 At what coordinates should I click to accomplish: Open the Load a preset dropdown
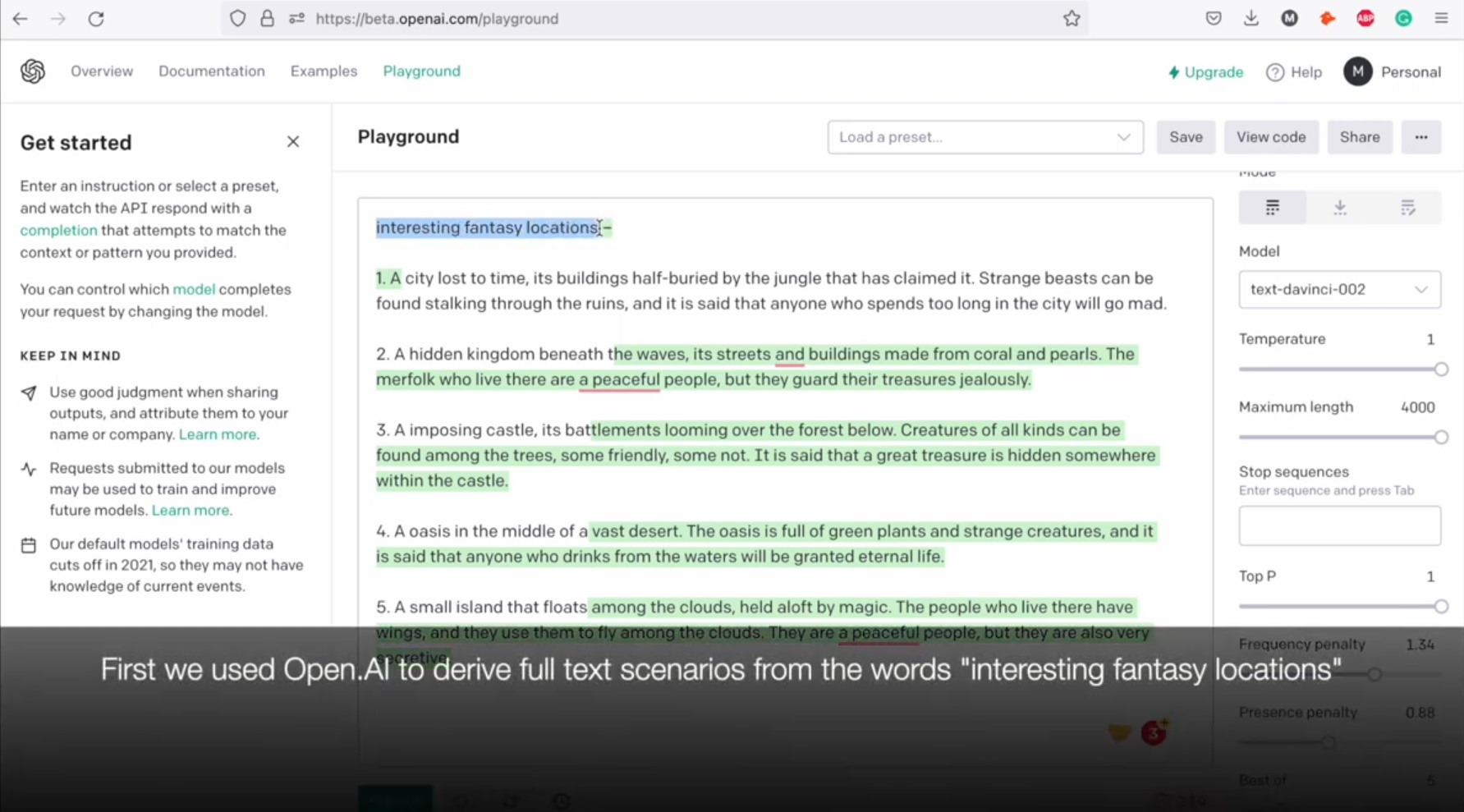tap(985, 137)
